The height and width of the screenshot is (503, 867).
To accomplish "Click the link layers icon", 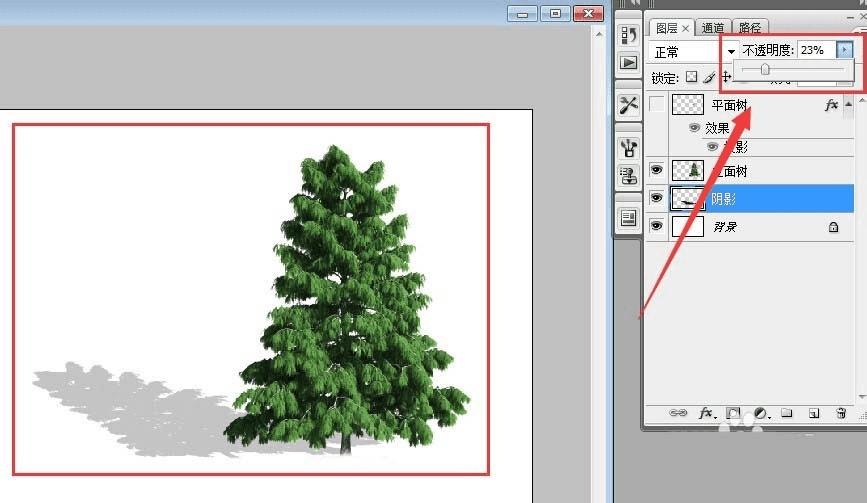I will coord(678,413).
